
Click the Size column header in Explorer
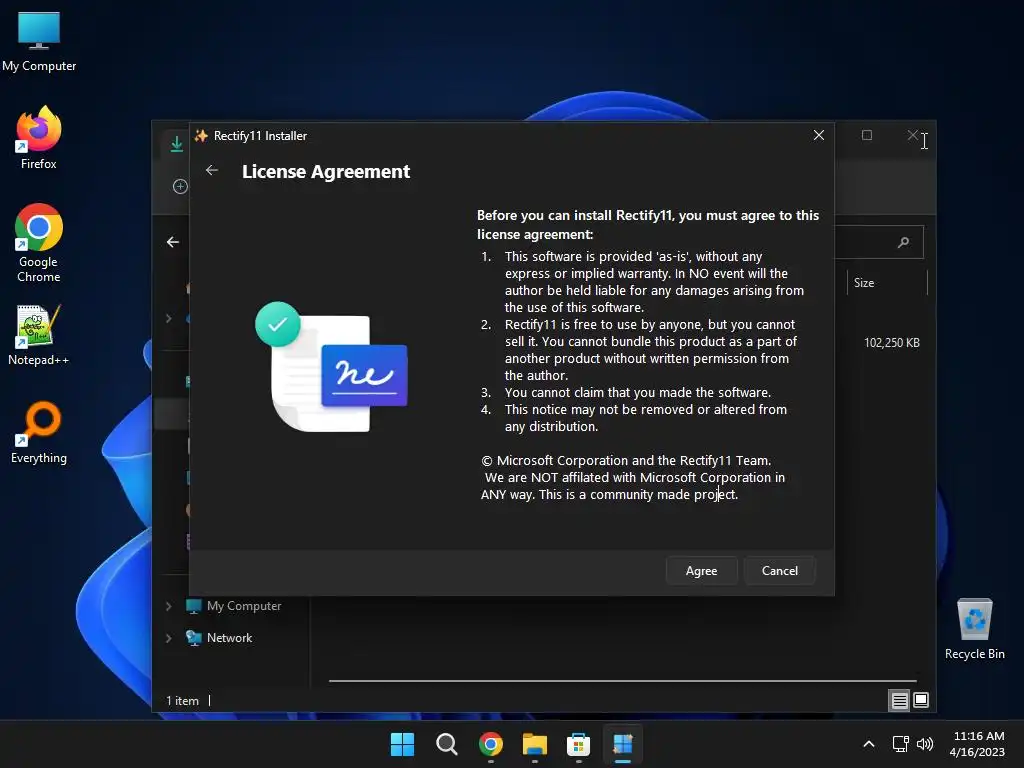point(887,283)
